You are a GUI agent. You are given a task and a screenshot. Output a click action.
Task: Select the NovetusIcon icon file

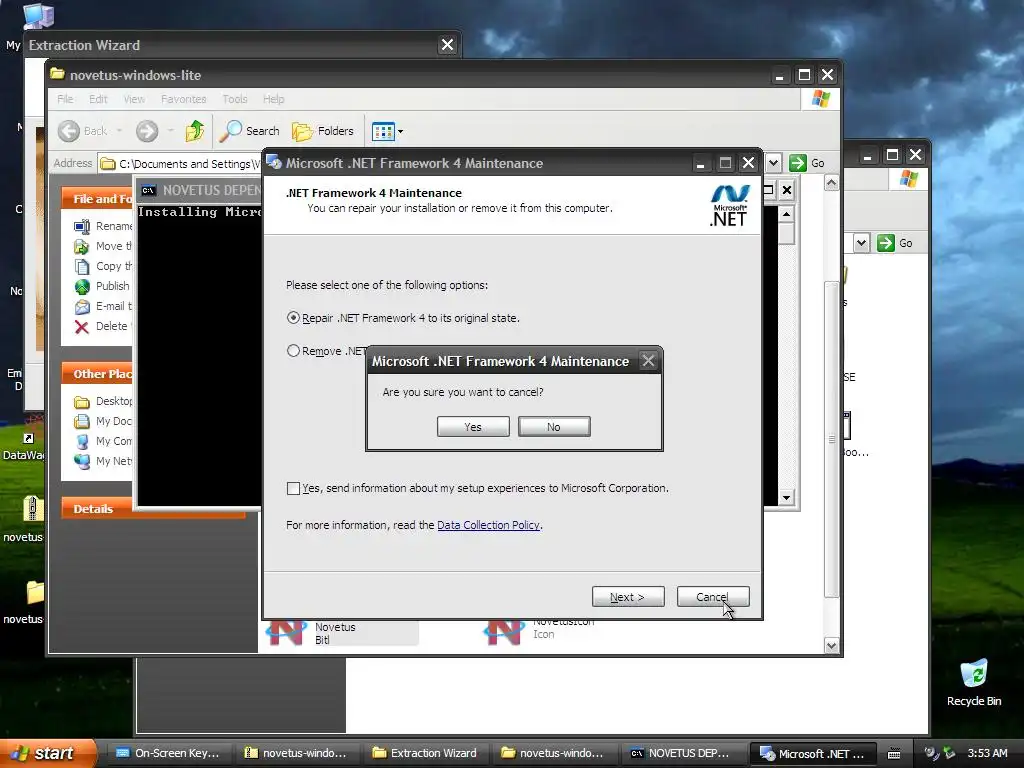504,632
